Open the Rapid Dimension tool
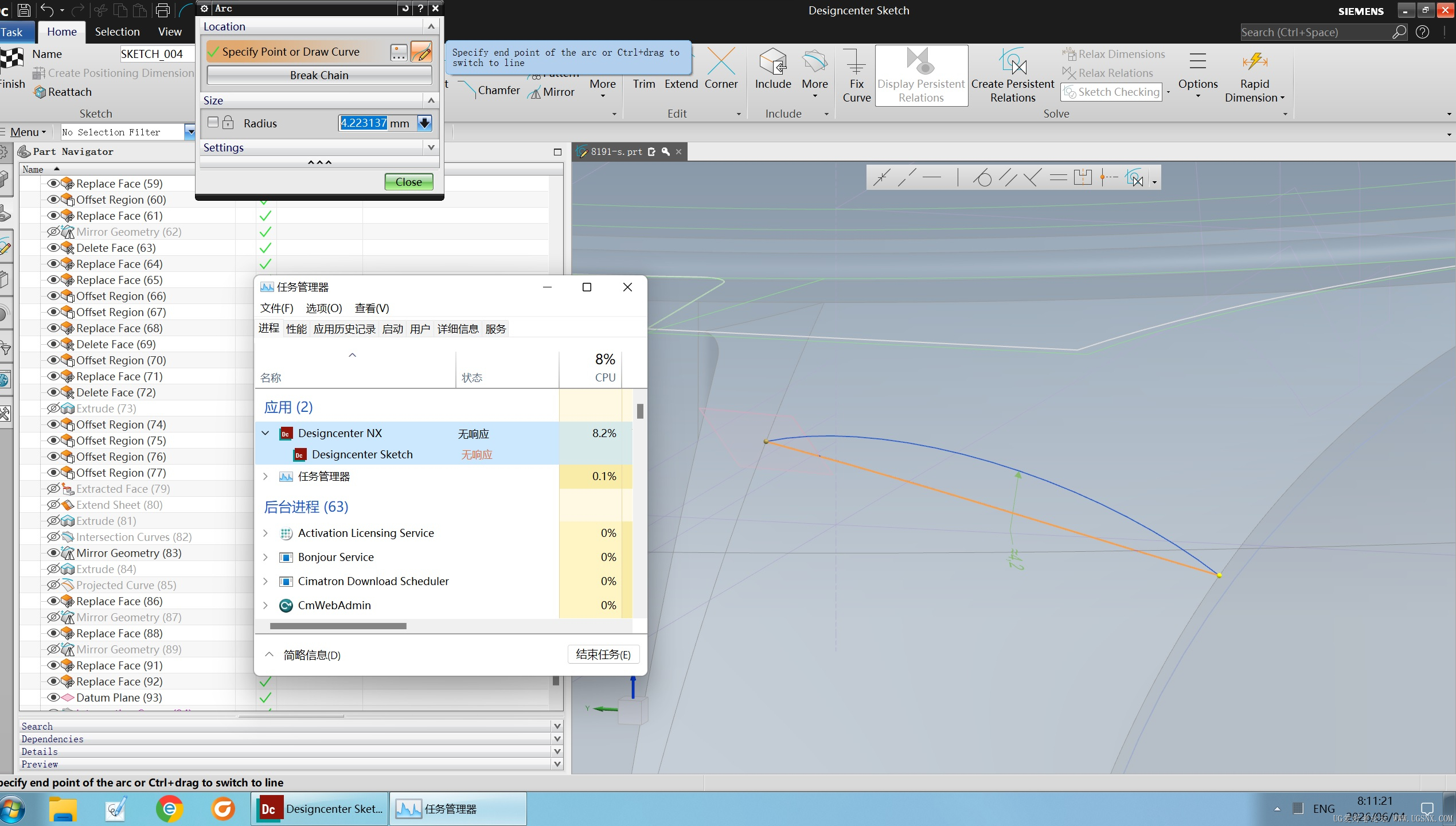Screen dimensions: 1456x826 pos(1254,76)
